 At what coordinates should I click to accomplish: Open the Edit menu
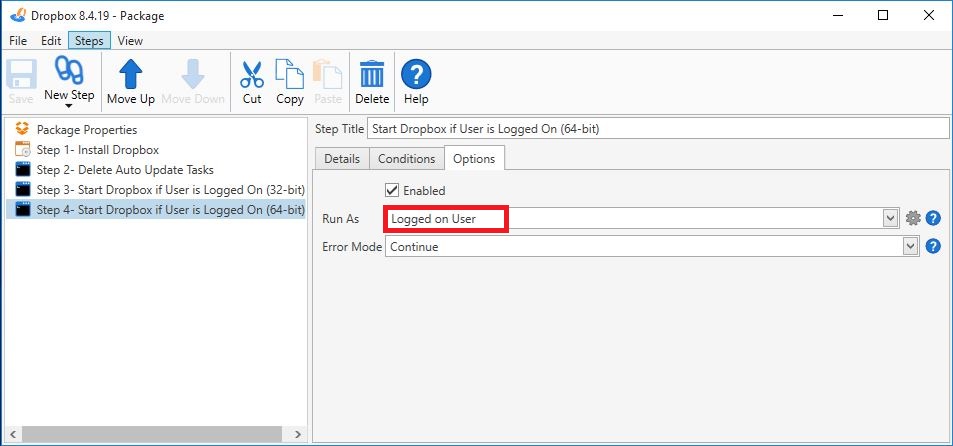51,41
